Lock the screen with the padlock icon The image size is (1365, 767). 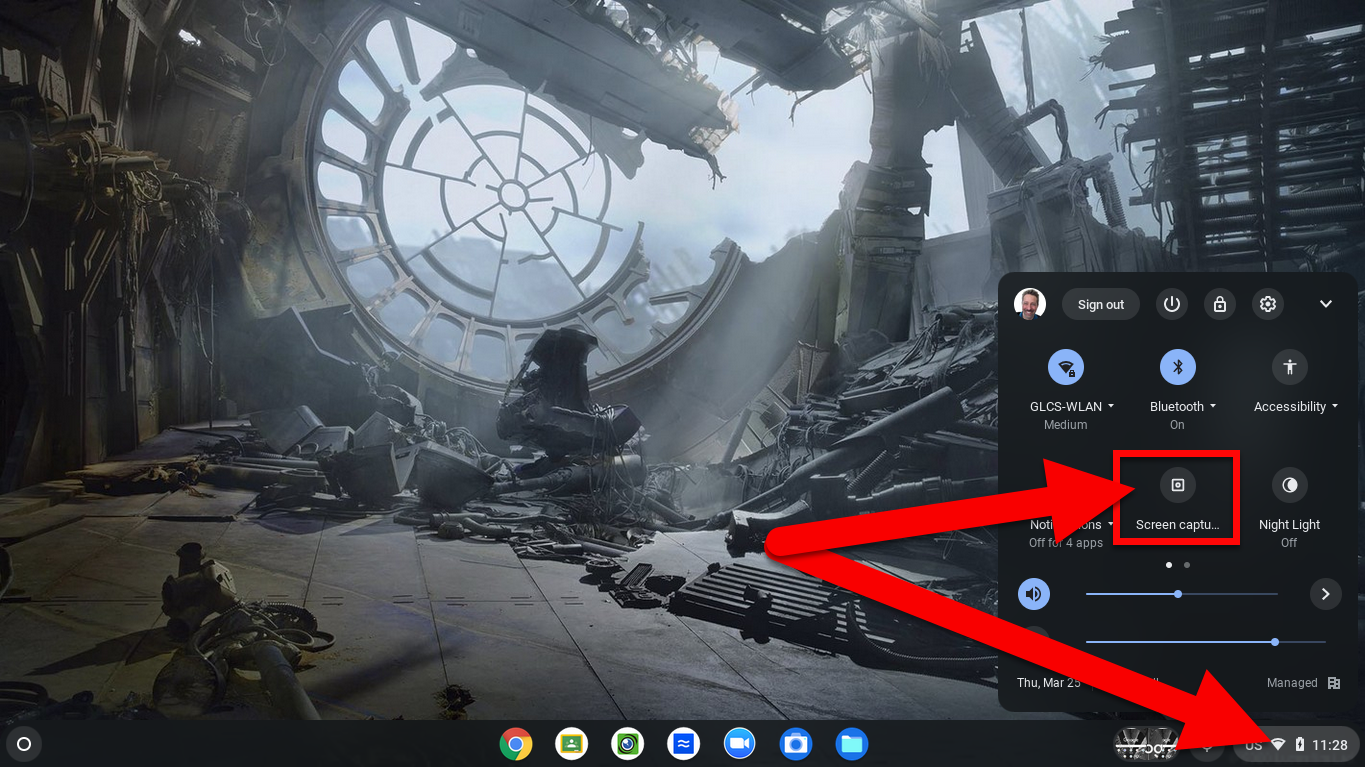[1220, 304]
